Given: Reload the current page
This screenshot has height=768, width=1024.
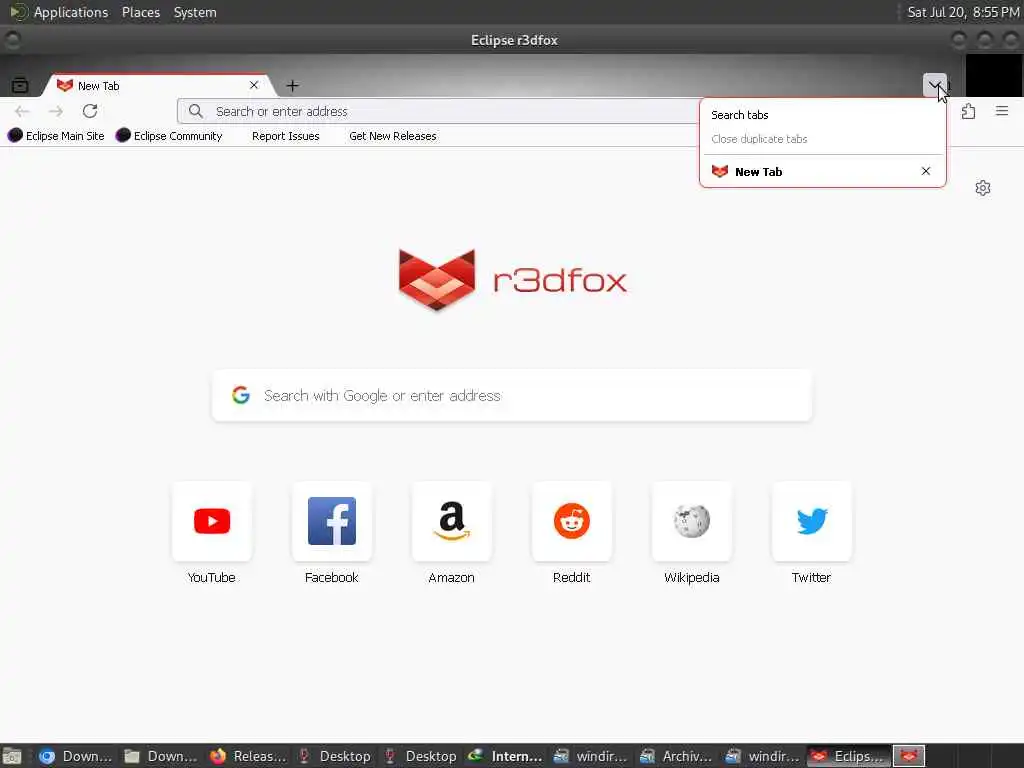Looking at the screenshot, I should coord(90,111).
